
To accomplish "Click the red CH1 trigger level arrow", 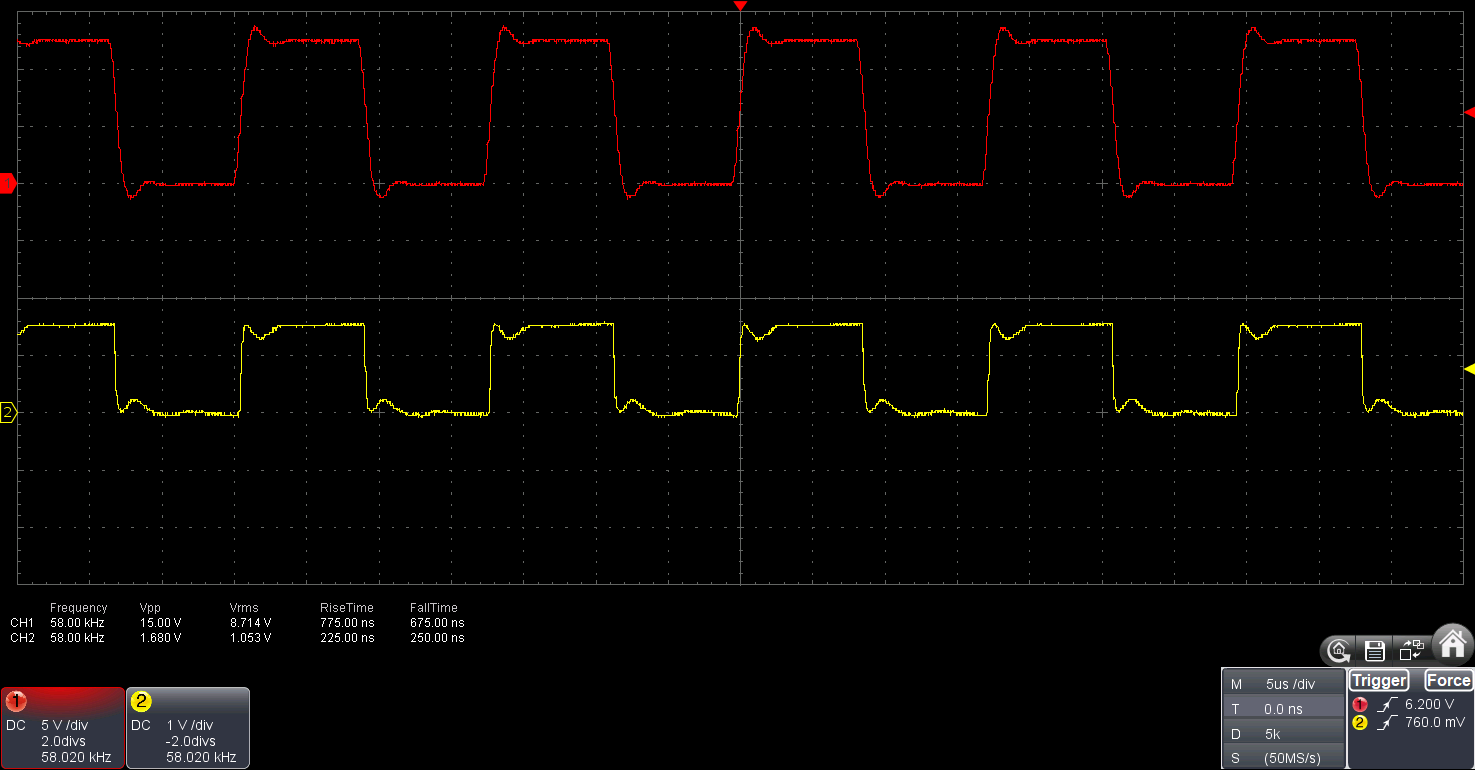I will 1469,113.
